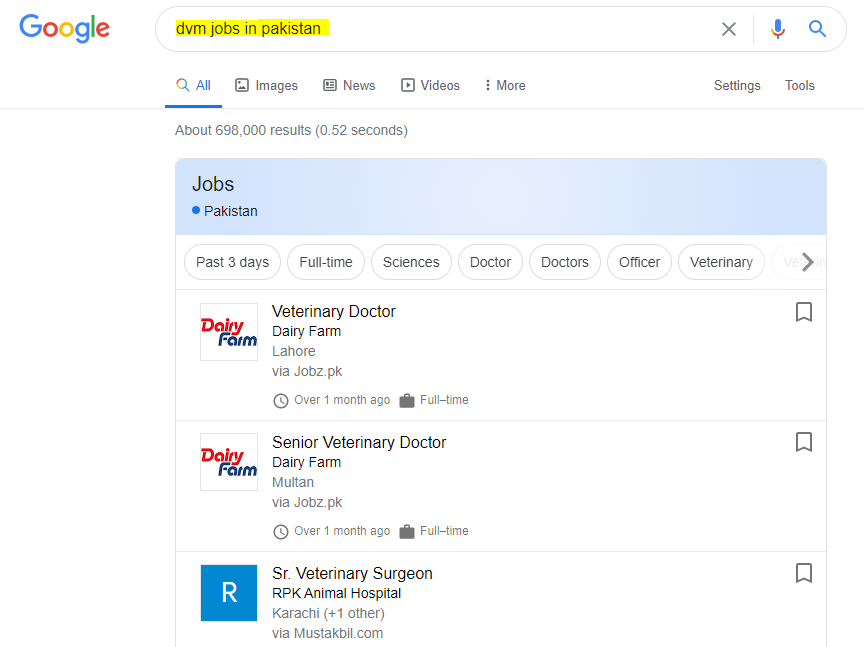864x647 pixels.
Task: Click the Google logo
Action: (64, 28)
